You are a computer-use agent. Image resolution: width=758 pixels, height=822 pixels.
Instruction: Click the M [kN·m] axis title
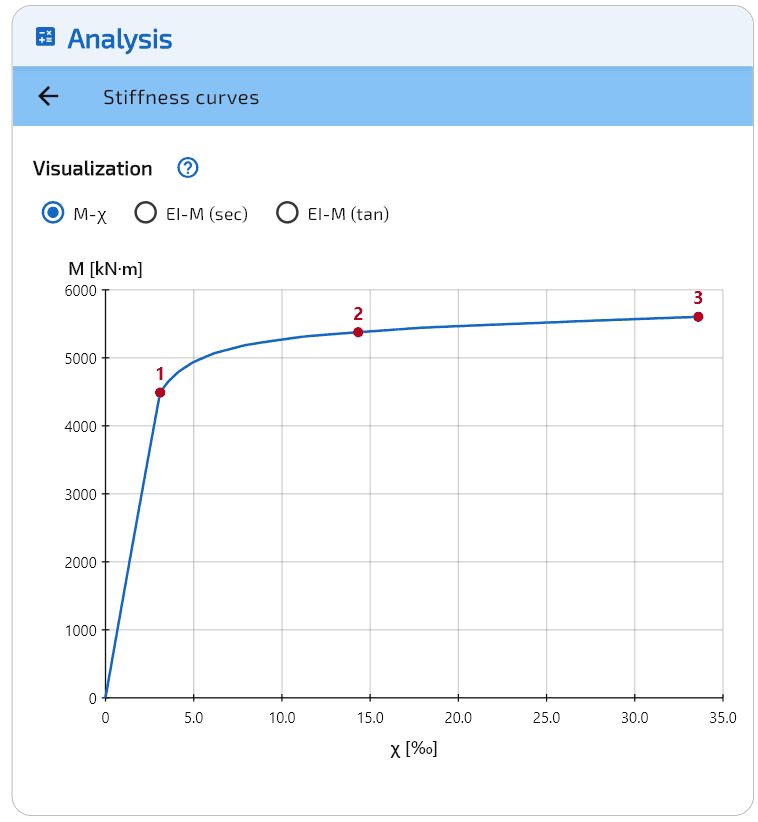pyautogui.click(x=105, y=268)
